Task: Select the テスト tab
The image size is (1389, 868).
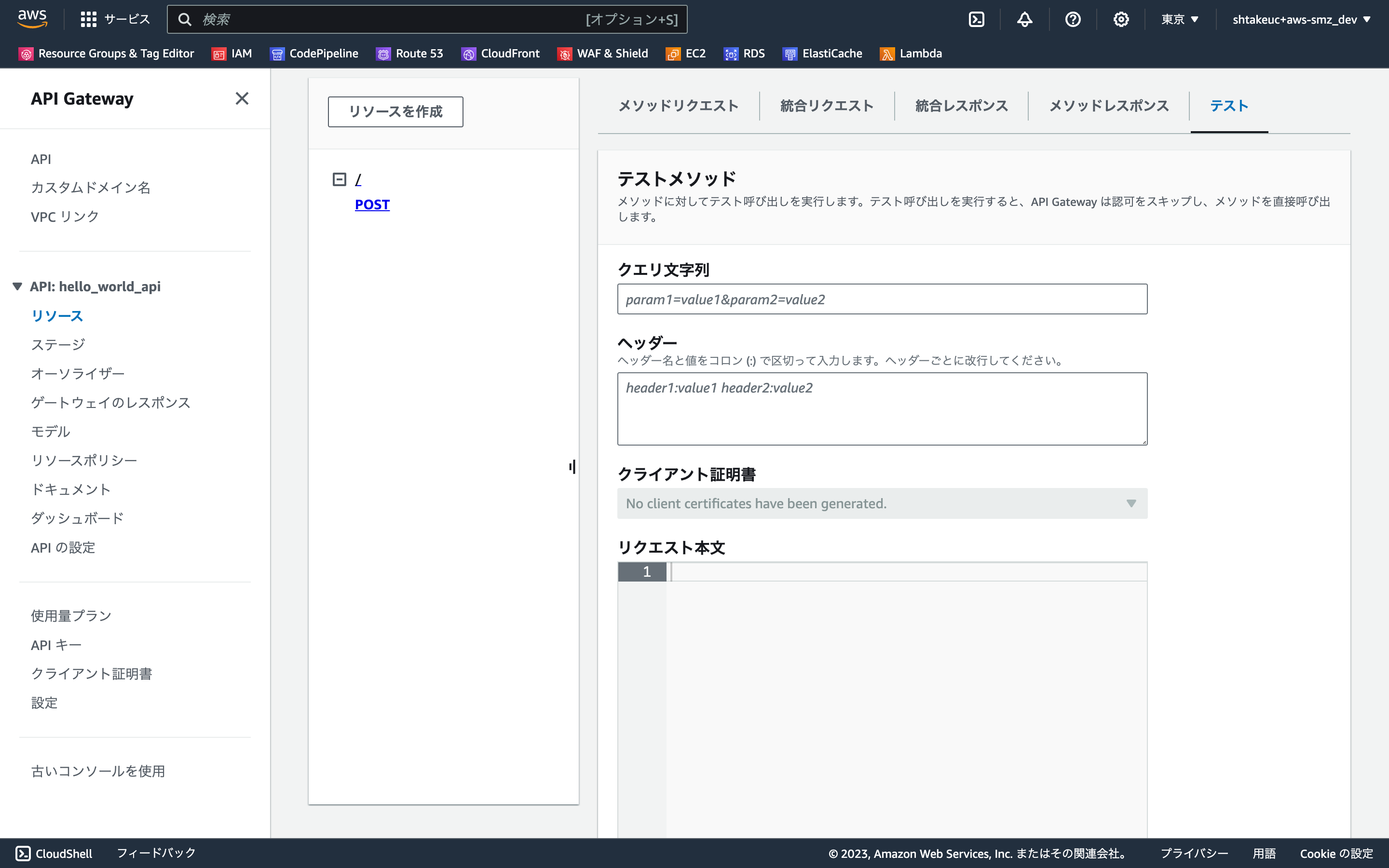Action: tap(1229, 106)
